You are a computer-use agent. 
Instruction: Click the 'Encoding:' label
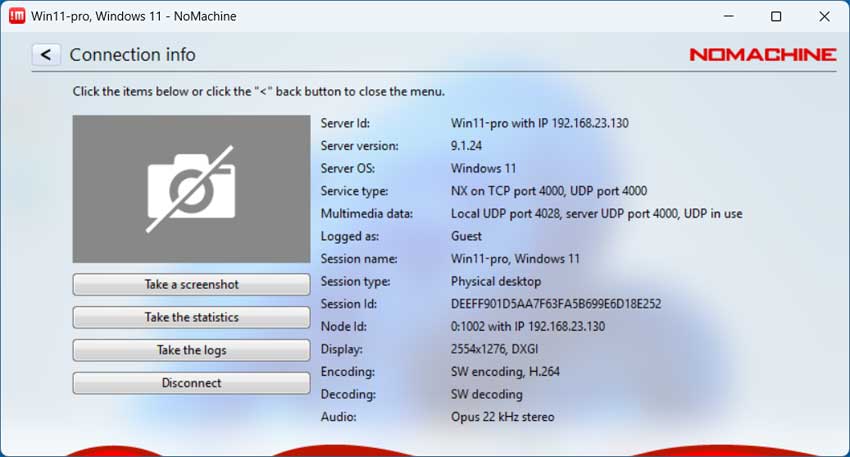coord(347,372)
